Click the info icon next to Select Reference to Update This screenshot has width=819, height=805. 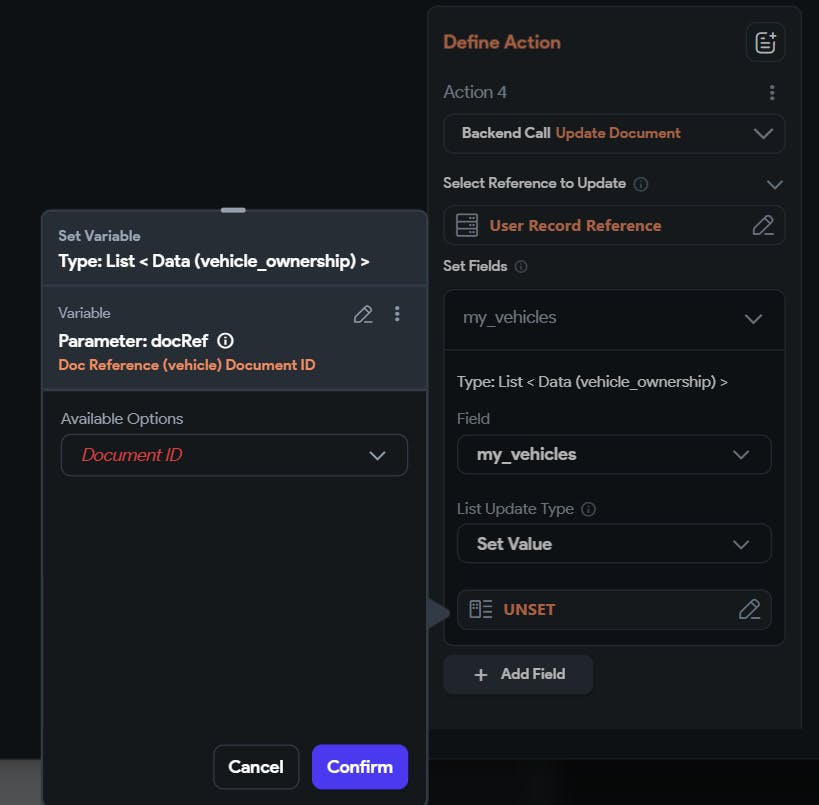tap(641, 184)
